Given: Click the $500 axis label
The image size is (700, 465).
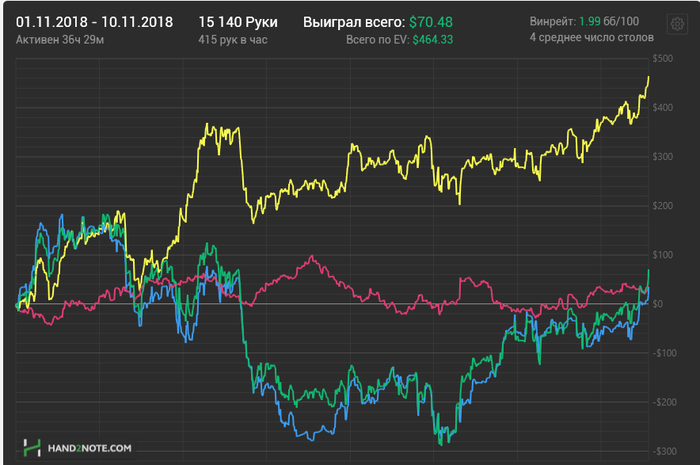Looking at the screenshot, I should [662, 58].
